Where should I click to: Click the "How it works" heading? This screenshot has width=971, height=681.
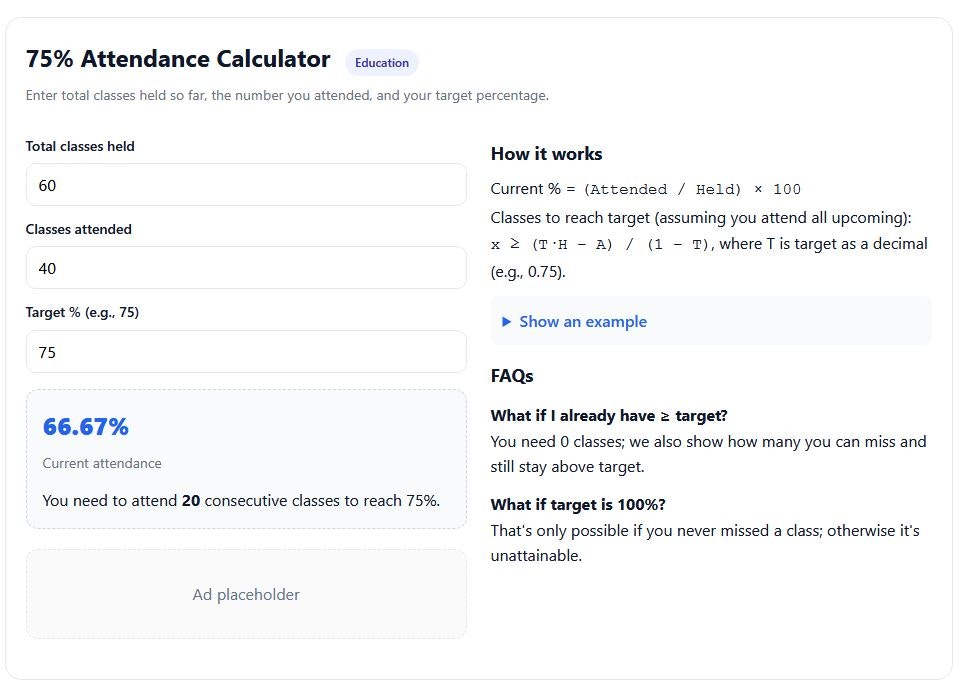pos(546,153)
